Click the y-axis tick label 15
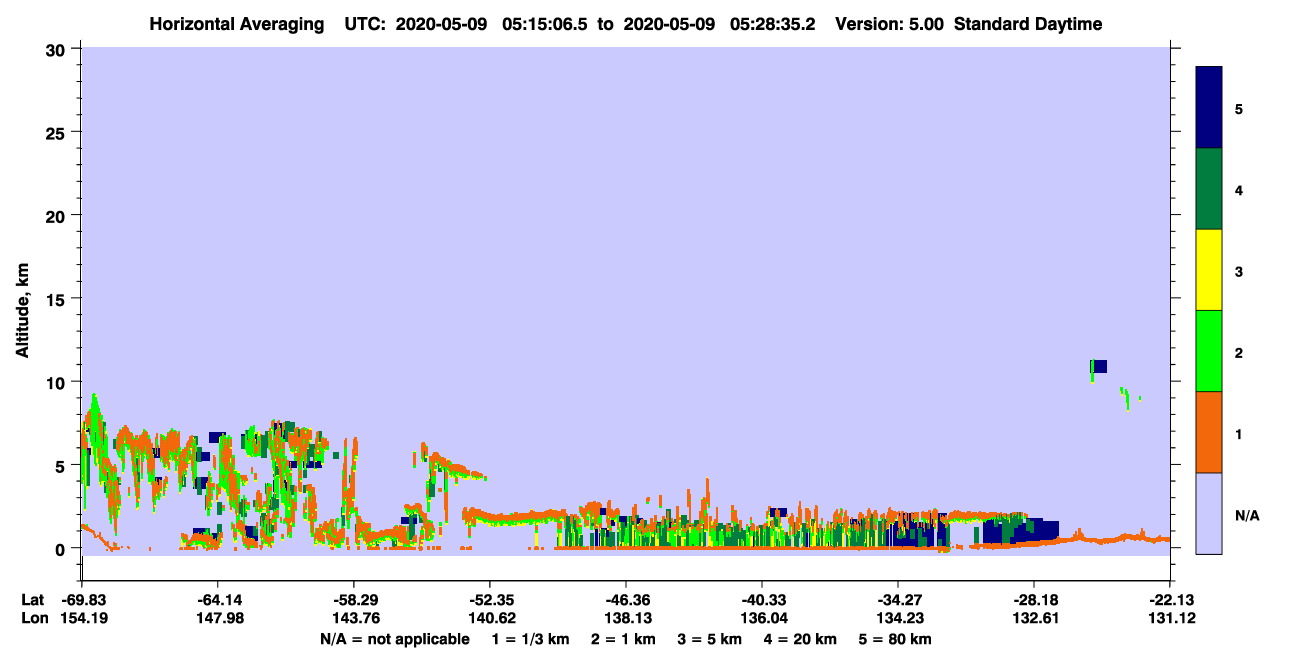The height and width of the screenshot is (667, 1300). [x=57, y=298]
